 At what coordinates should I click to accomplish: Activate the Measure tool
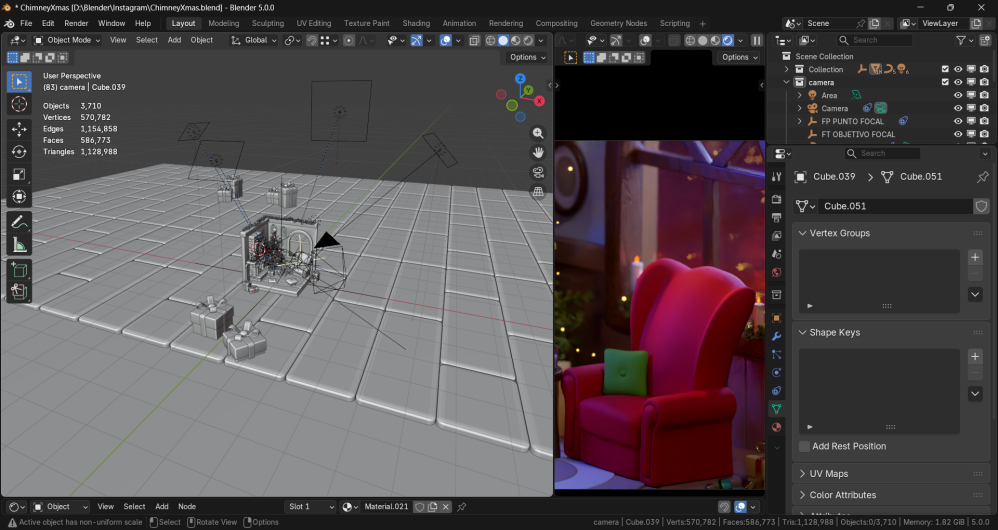[19, 245]
